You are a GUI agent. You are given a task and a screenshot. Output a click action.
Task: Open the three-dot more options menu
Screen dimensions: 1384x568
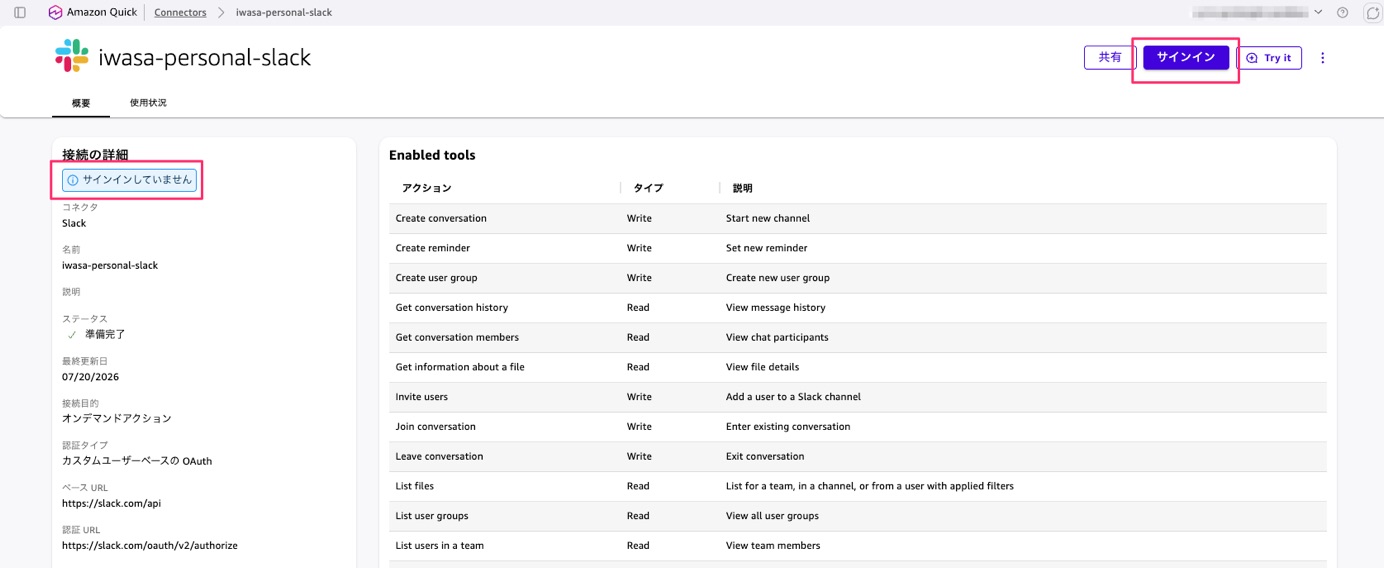tap(1322, 58)
